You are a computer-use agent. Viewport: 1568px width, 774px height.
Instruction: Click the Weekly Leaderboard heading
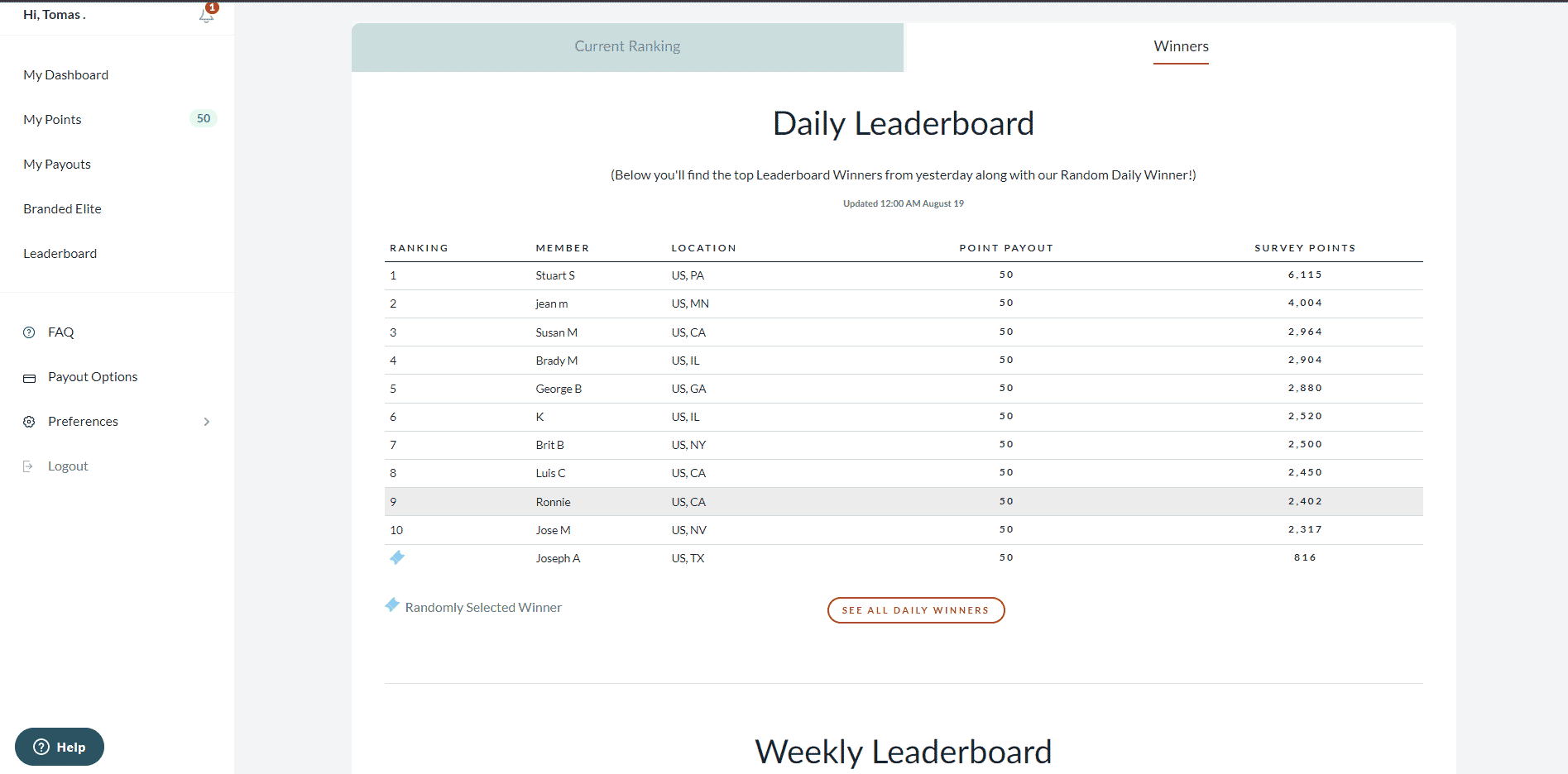click(x=904, y=752)
